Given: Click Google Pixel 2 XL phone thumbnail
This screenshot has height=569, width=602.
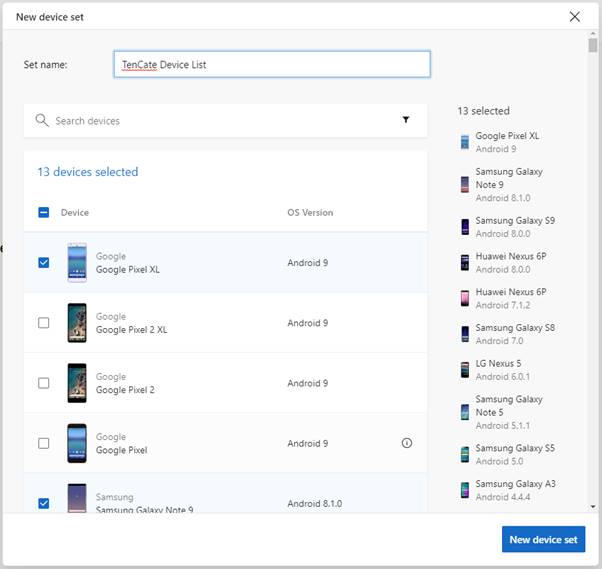Looking at the screenshot, I should click(77, 323).
